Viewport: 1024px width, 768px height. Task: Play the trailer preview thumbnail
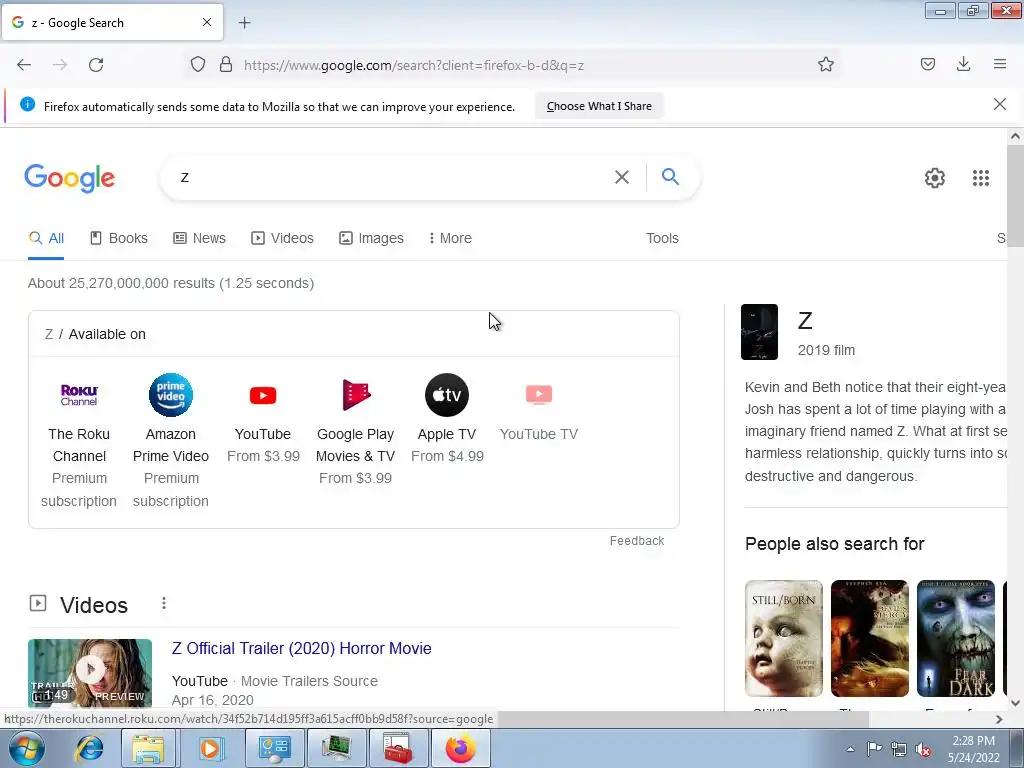tap(90, 673)
